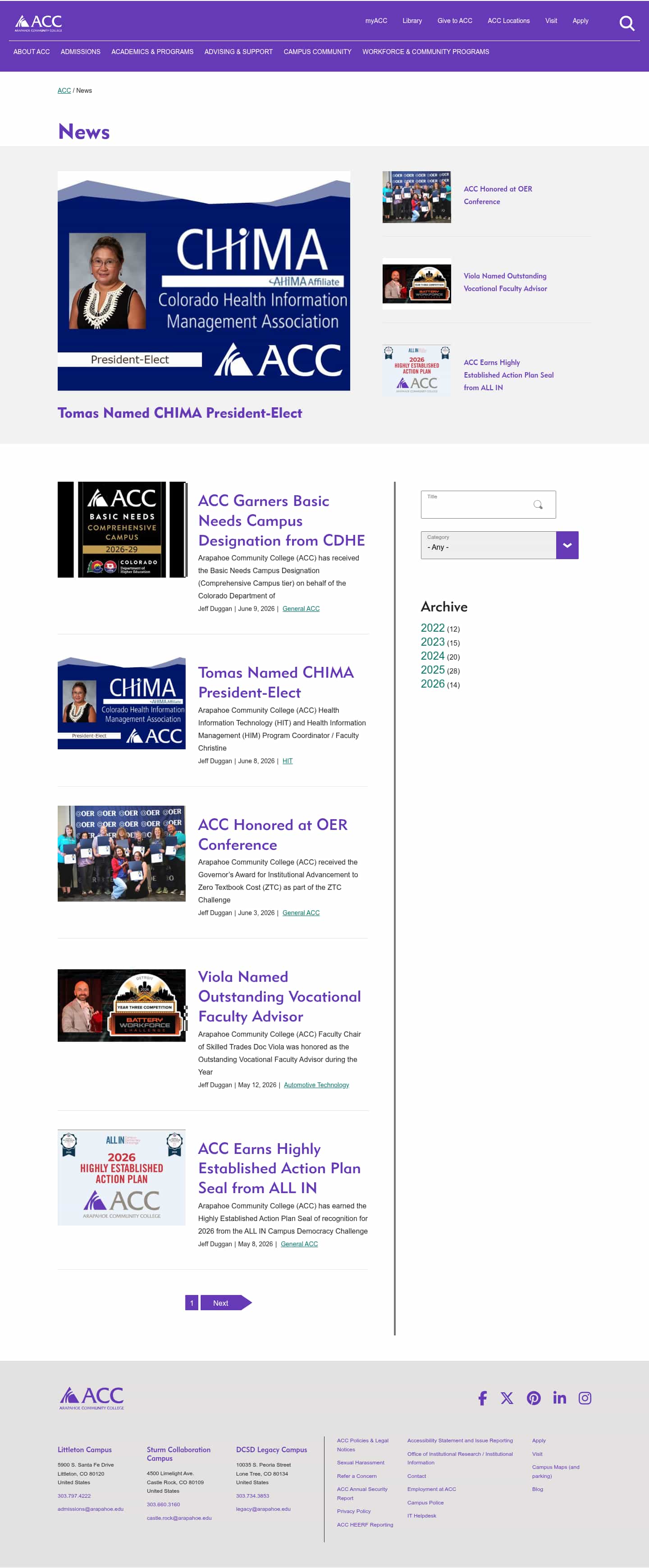Click General ACC tag on the June 9 article
Screen dimensions: 649x1568
tap(301, 609)
